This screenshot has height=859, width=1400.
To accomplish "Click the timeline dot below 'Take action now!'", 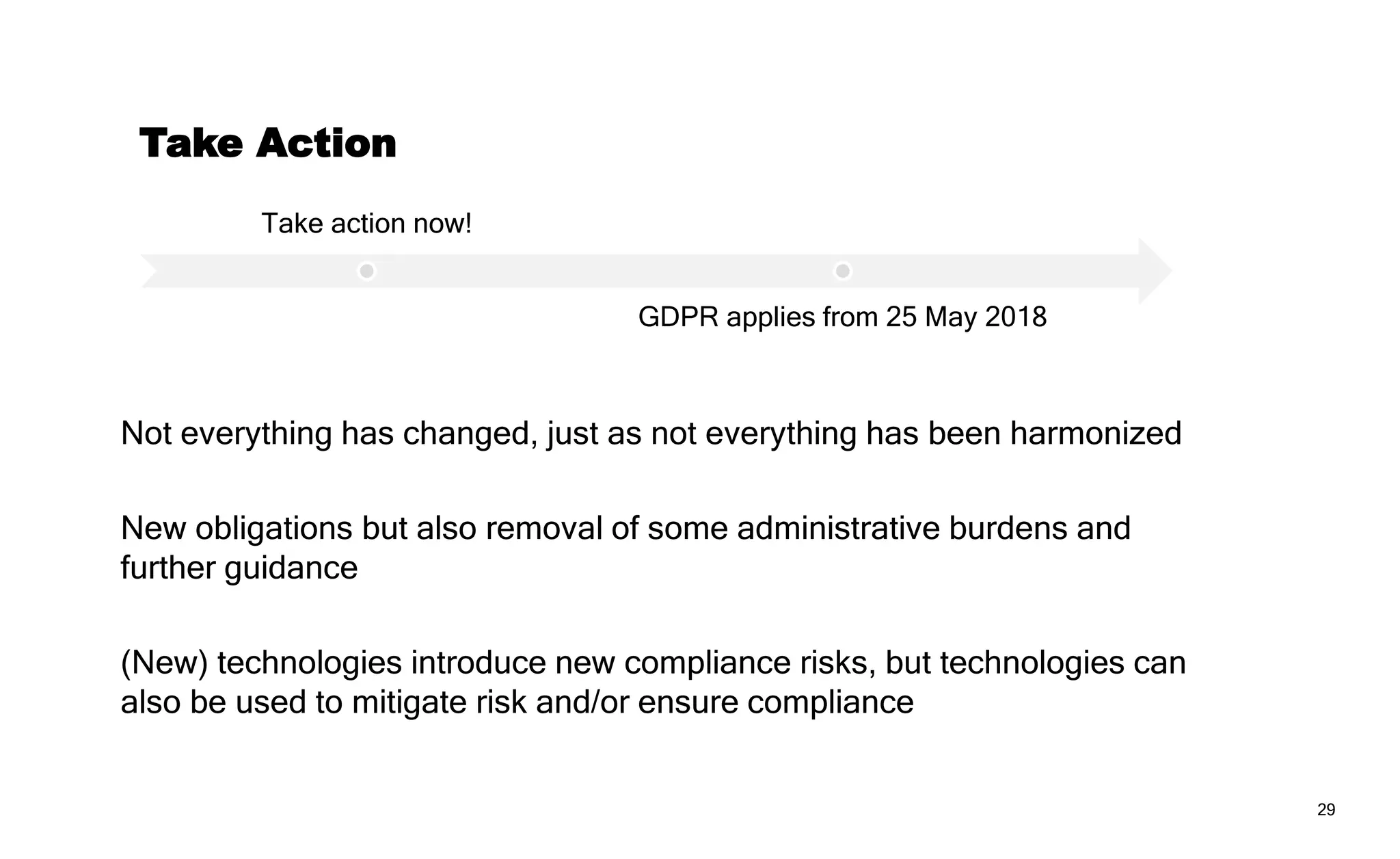I will [367, 272].
